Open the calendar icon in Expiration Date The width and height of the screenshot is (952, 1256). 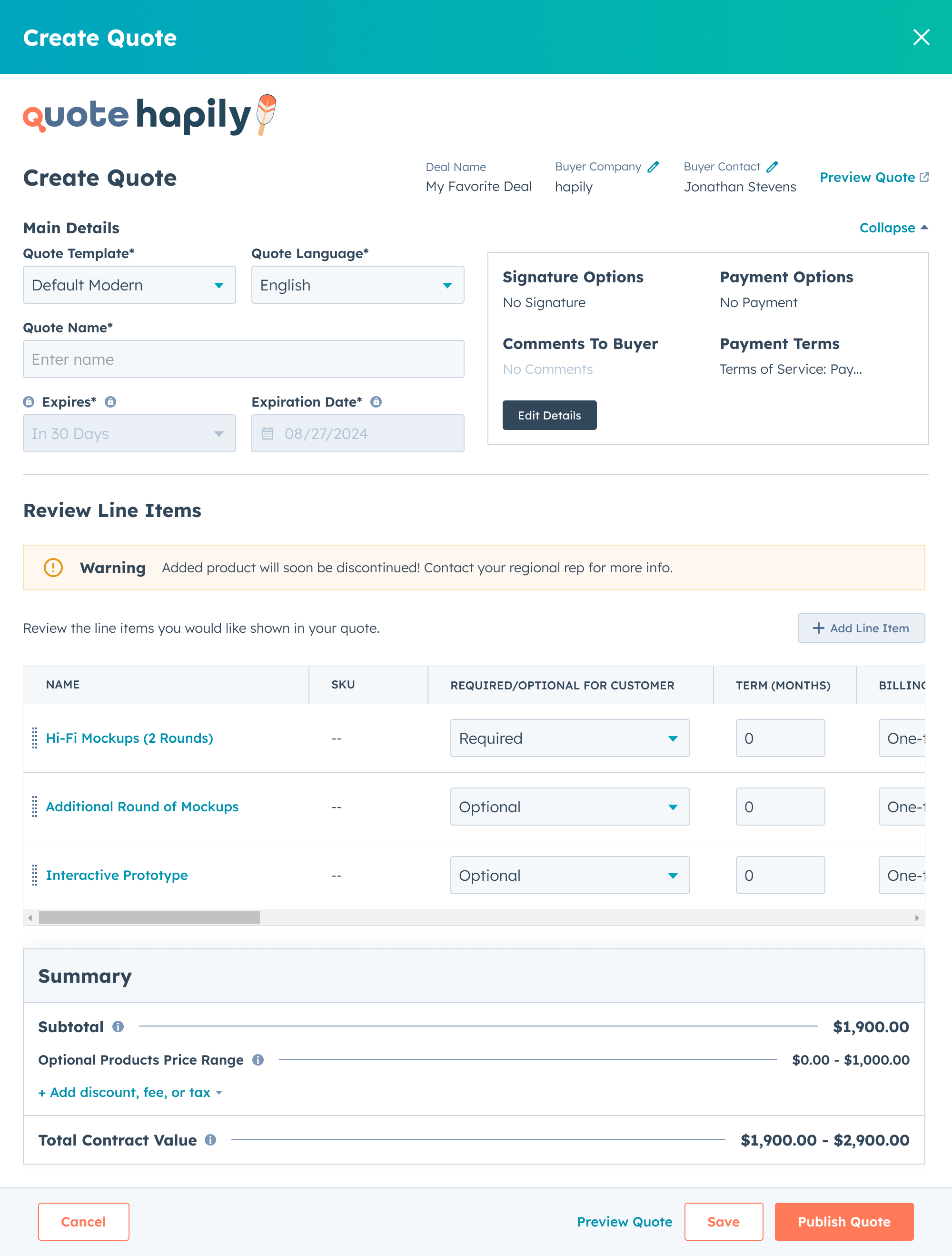pos(268,433)
